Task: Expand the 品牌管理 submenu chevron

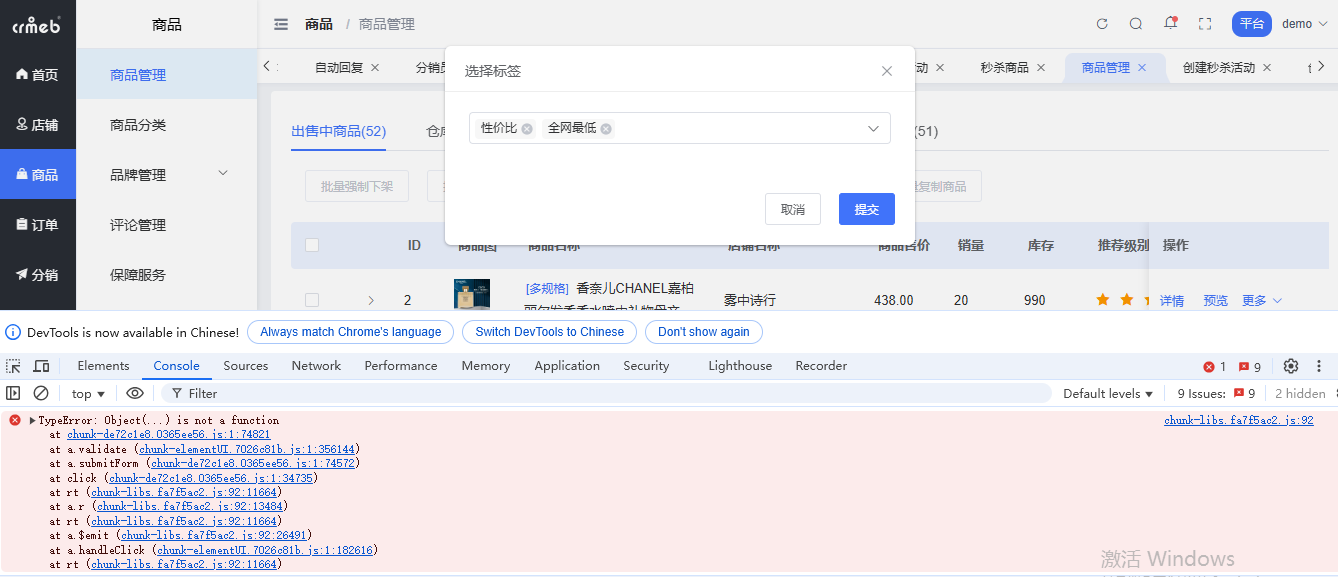Action: (222, 174)
